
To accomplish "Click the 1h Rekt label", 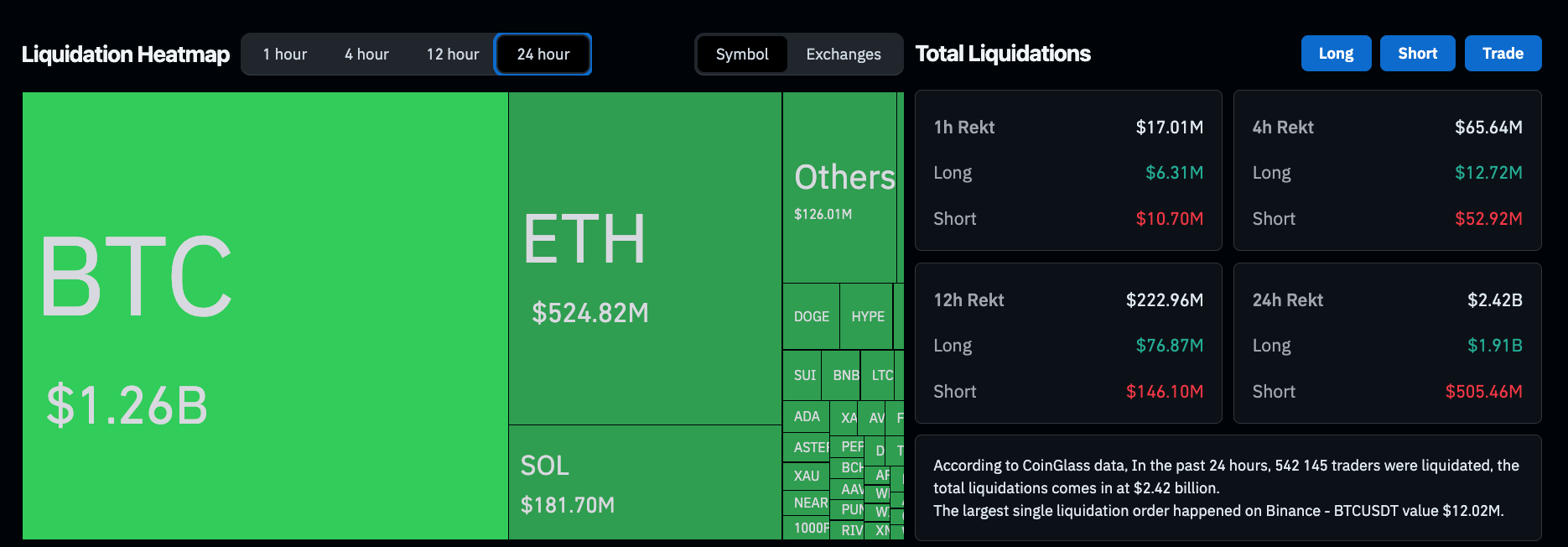I will (x=963, y=128).
